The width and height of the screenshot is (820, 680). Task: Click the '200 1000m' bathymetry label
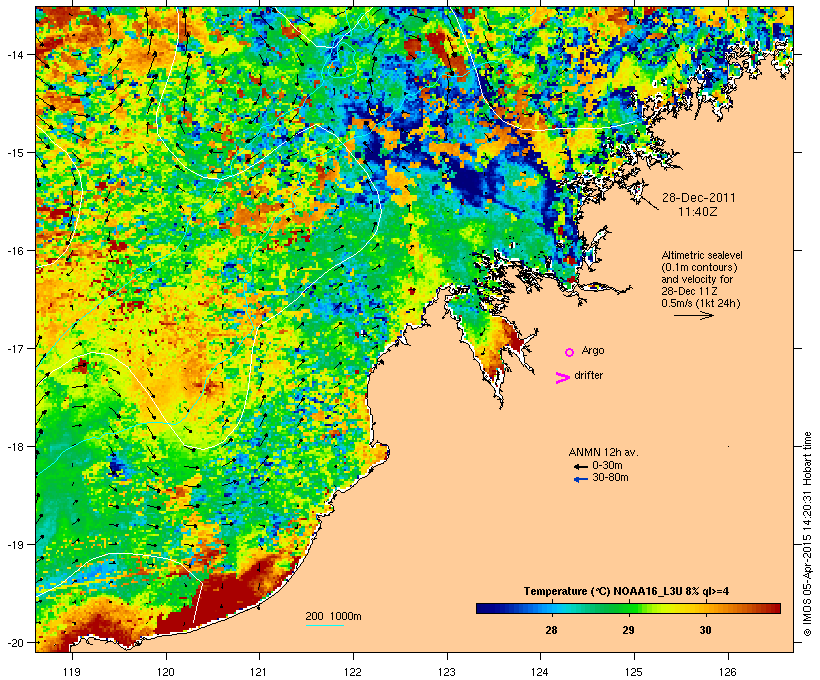coord(333,616)
